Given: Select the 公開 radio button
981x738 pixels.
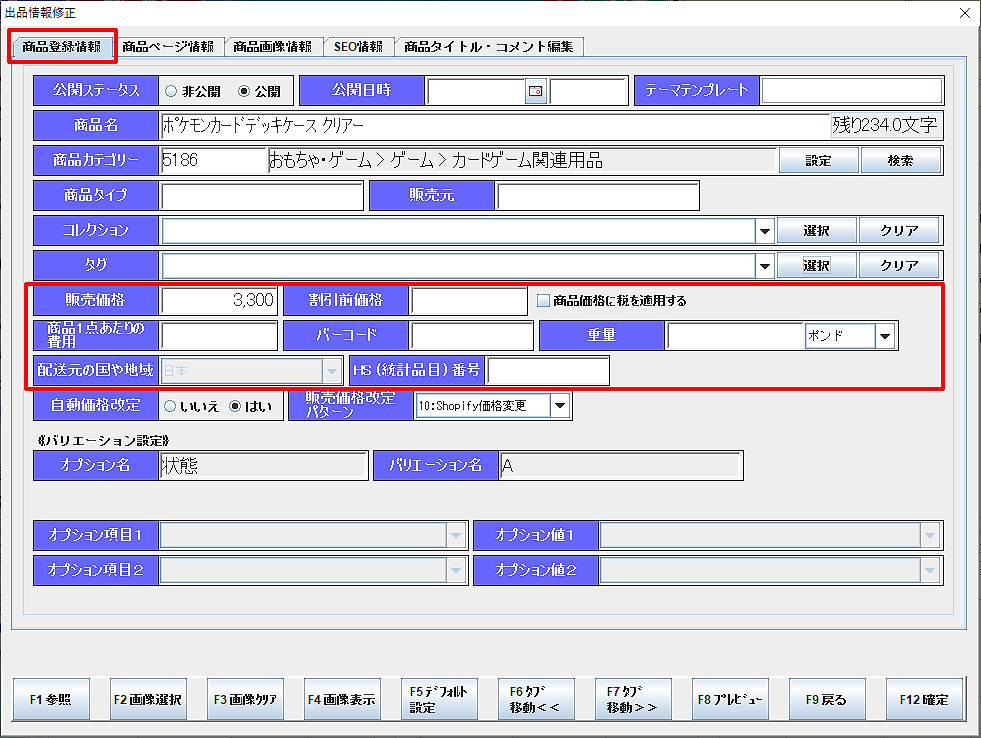Looking at the screenshot, I should pos(244,91).
